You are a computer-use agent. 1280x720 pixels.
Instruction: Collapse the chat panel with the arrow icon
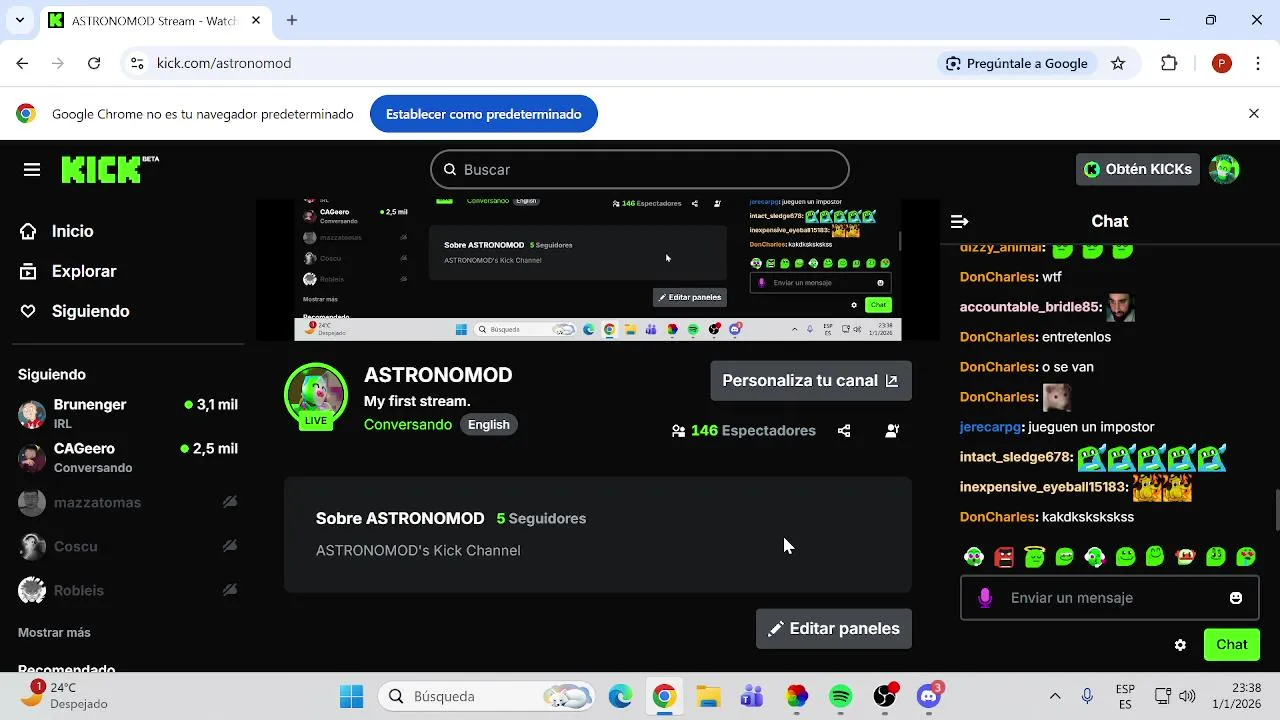pyautogui.click(x=960, y=222)
